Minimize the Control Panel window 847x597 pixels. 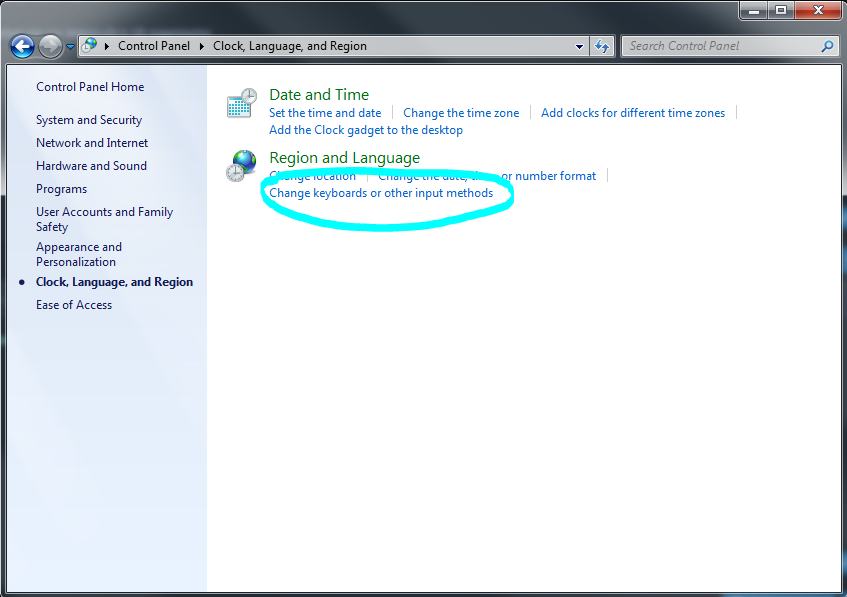click(x=754, y=10)
